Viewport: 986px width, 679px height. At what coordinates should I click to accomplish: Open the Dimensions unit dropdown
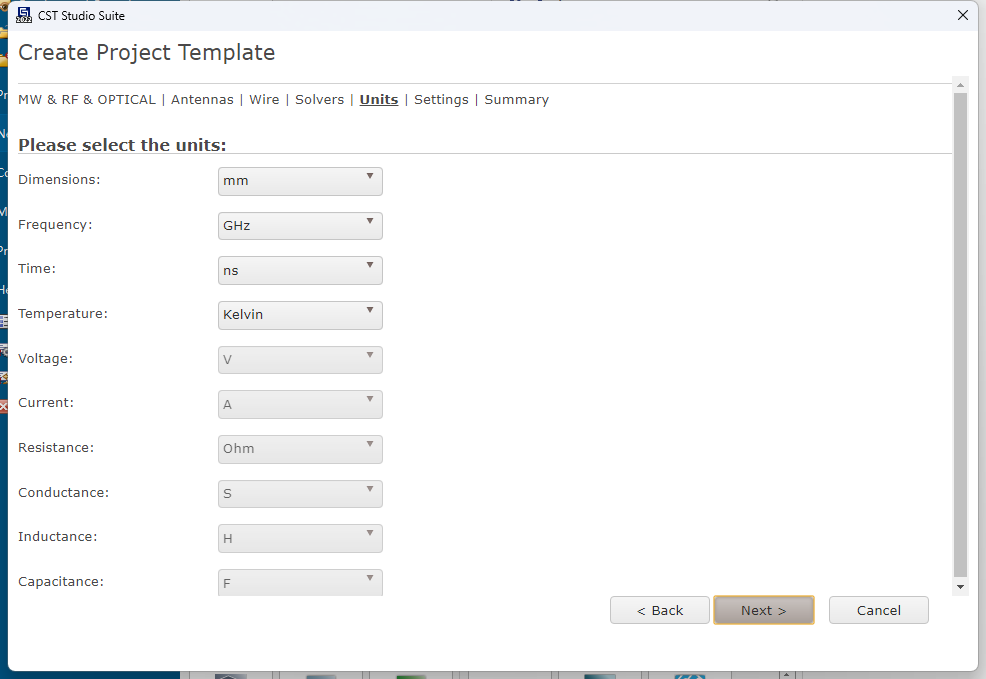coord(300,181)
